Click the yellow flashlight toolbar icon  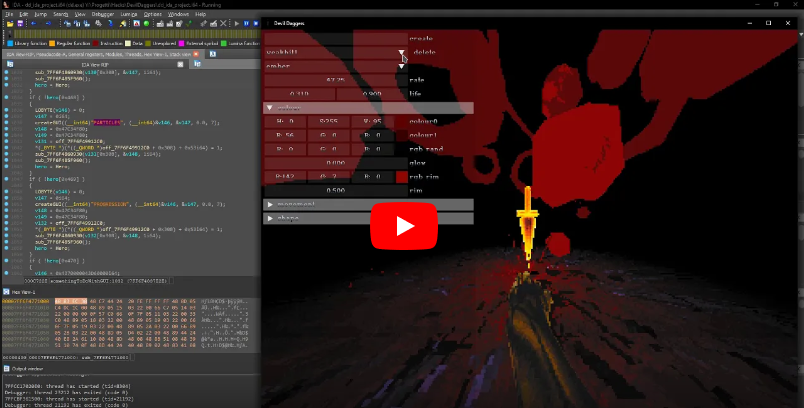click(123, 24)
